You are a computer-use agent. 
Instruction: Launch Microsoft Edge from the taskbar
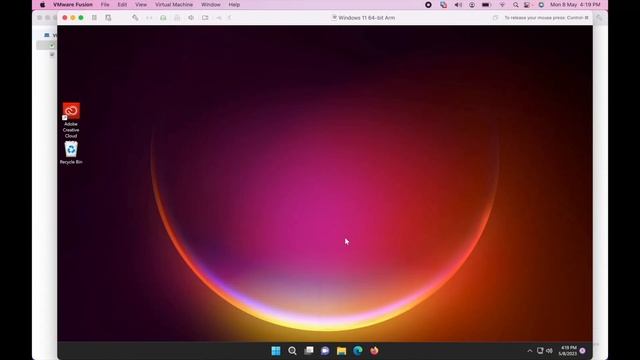358,351
